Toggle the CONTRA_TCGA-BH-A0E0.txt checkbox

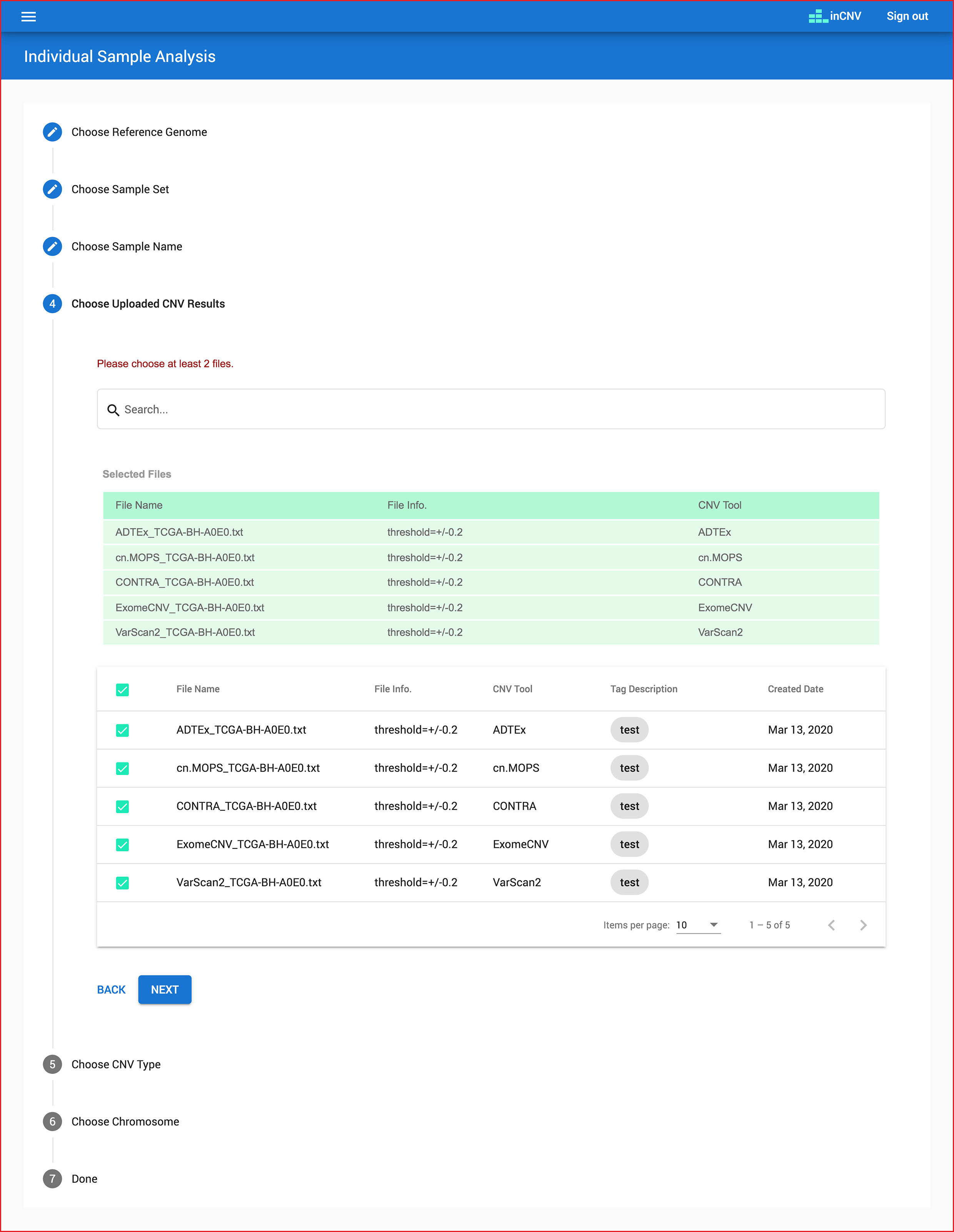point(122,807)
